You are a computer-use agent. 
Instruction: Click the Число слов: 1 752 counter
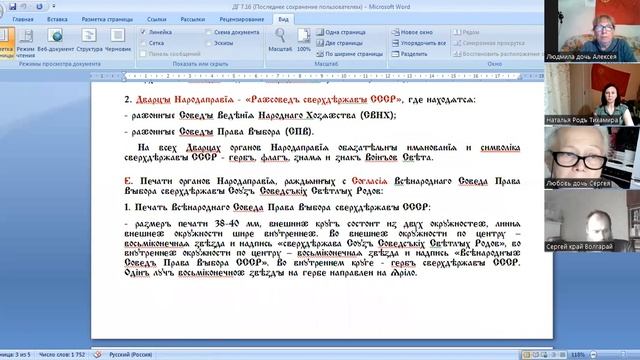(62, 355)
